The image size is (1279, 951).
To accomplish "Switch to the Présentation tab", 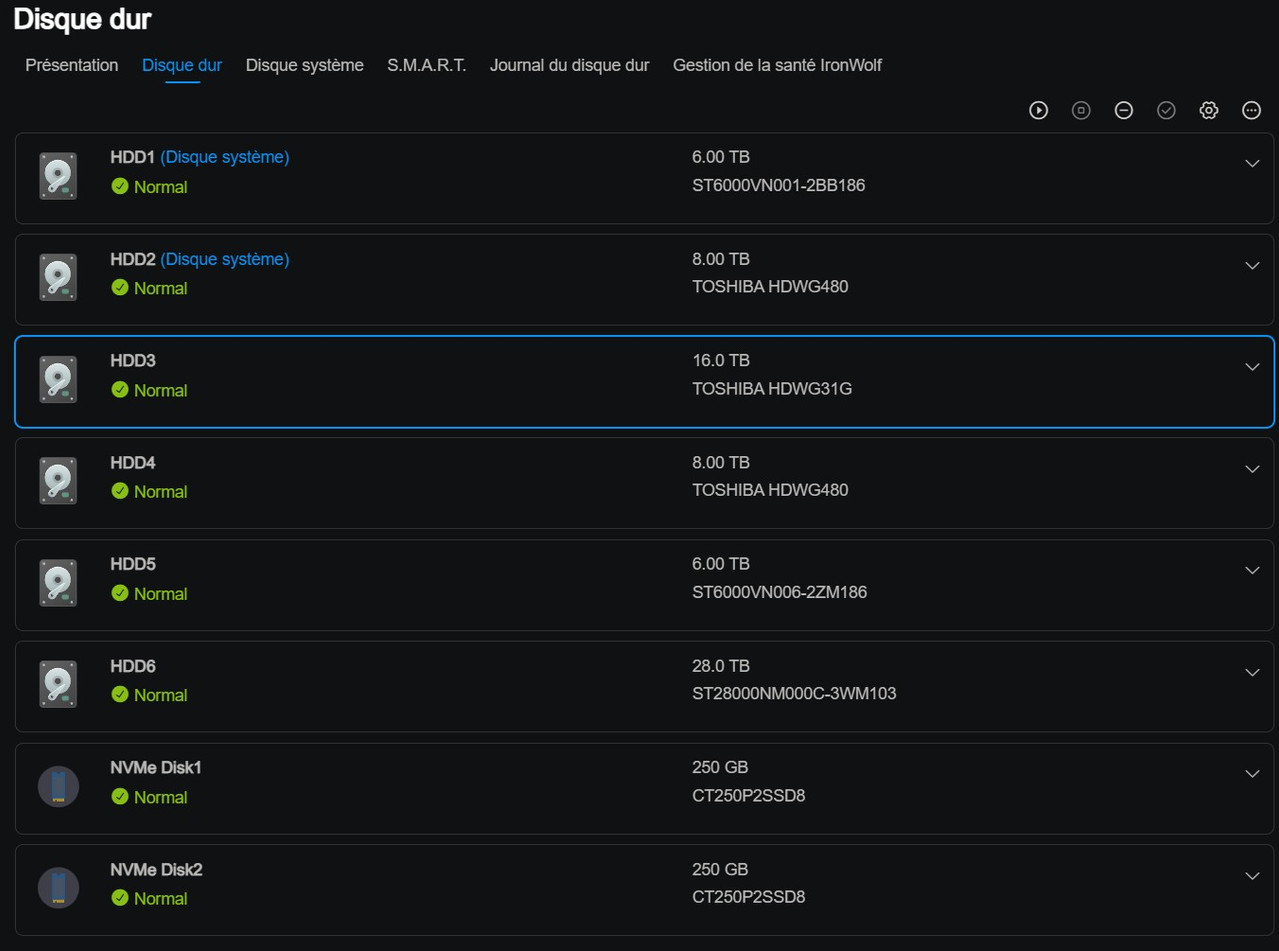I will tap(72, 65).
